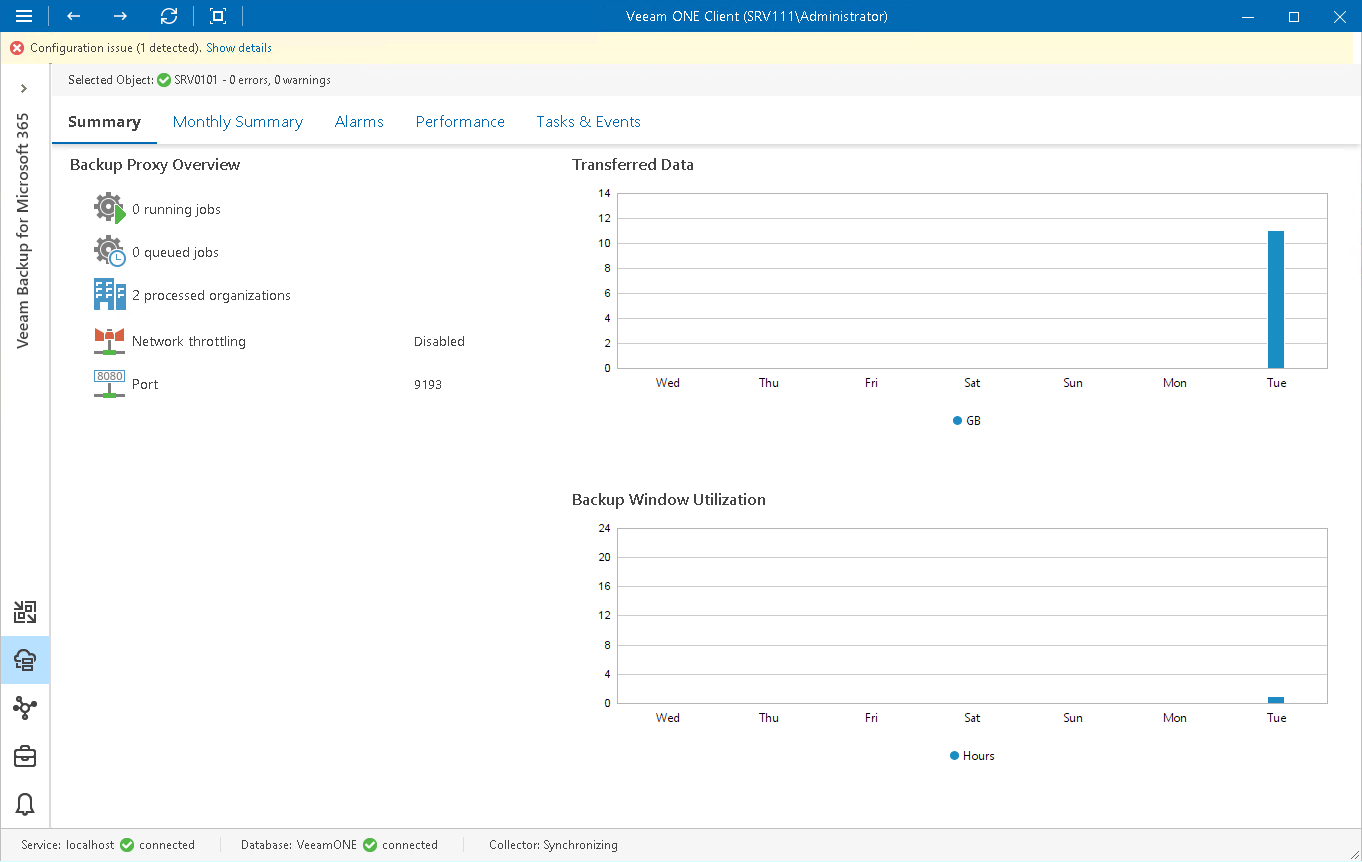Expand the left navigation sidebar chevron
1362x862 pixels.
24,89
